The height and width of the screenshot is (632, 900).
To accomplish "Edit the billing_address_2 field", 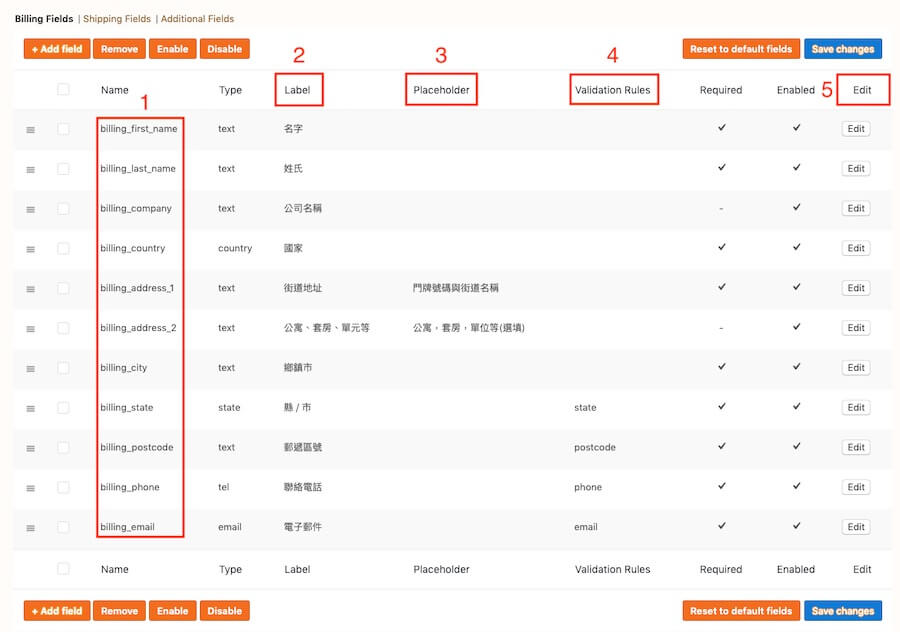I will (856, 328).
